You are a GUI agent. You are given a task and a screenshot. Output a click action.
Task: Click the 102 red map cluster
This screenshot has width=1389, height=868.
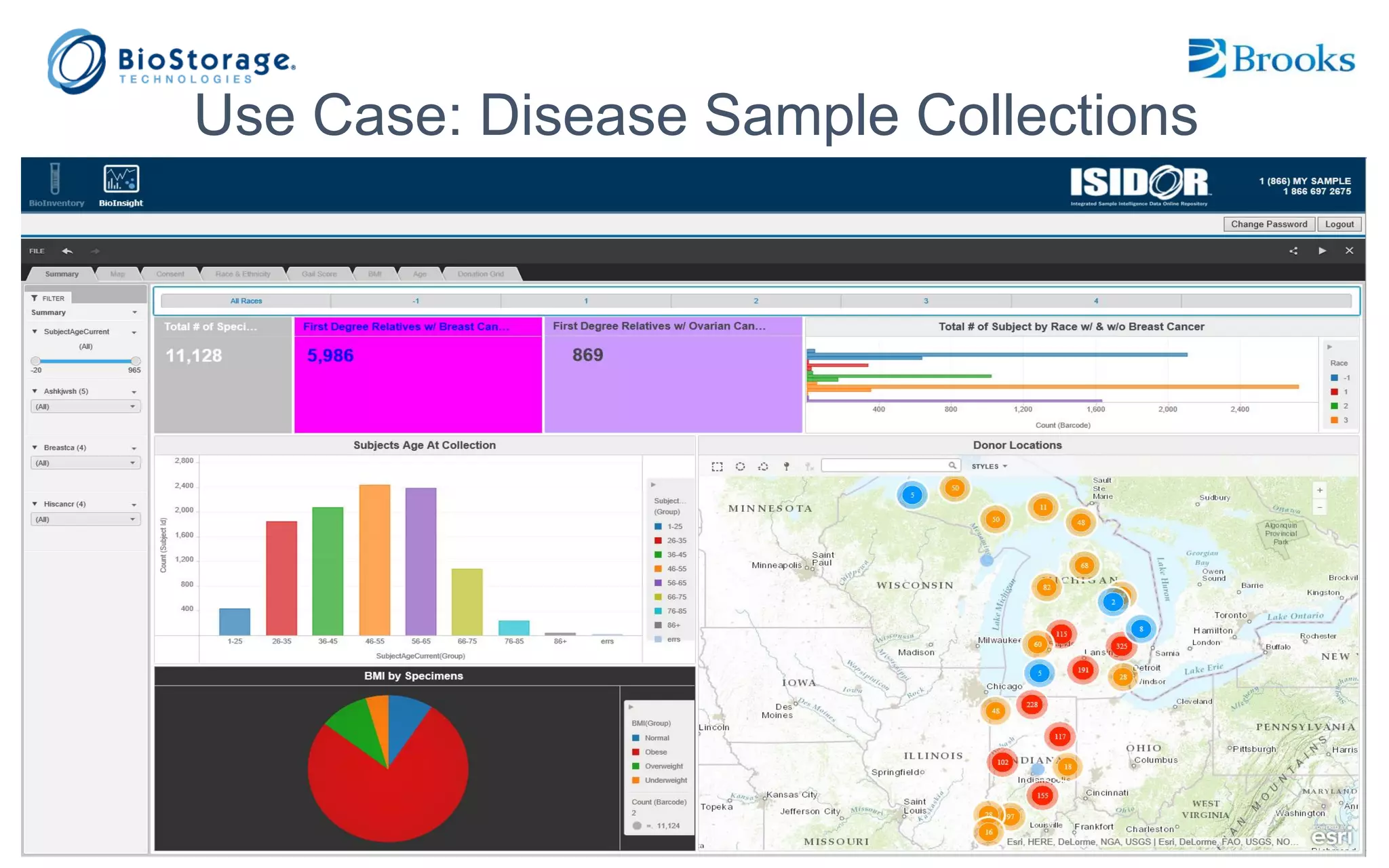tap(1002, 762)
